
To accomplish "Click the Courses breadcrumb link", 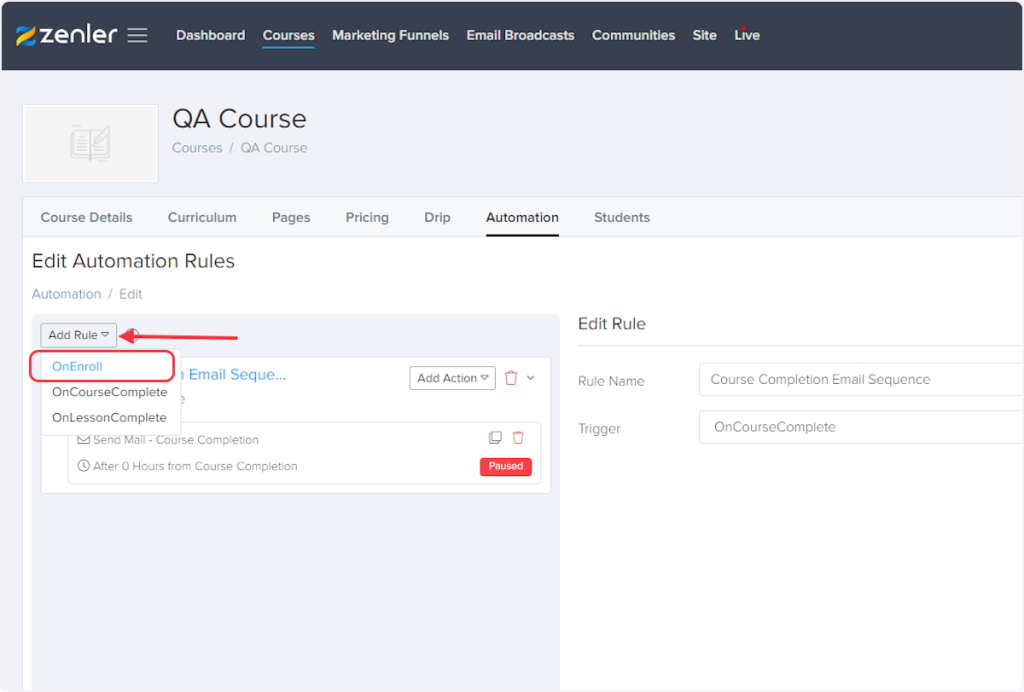I will pos(197,148).
